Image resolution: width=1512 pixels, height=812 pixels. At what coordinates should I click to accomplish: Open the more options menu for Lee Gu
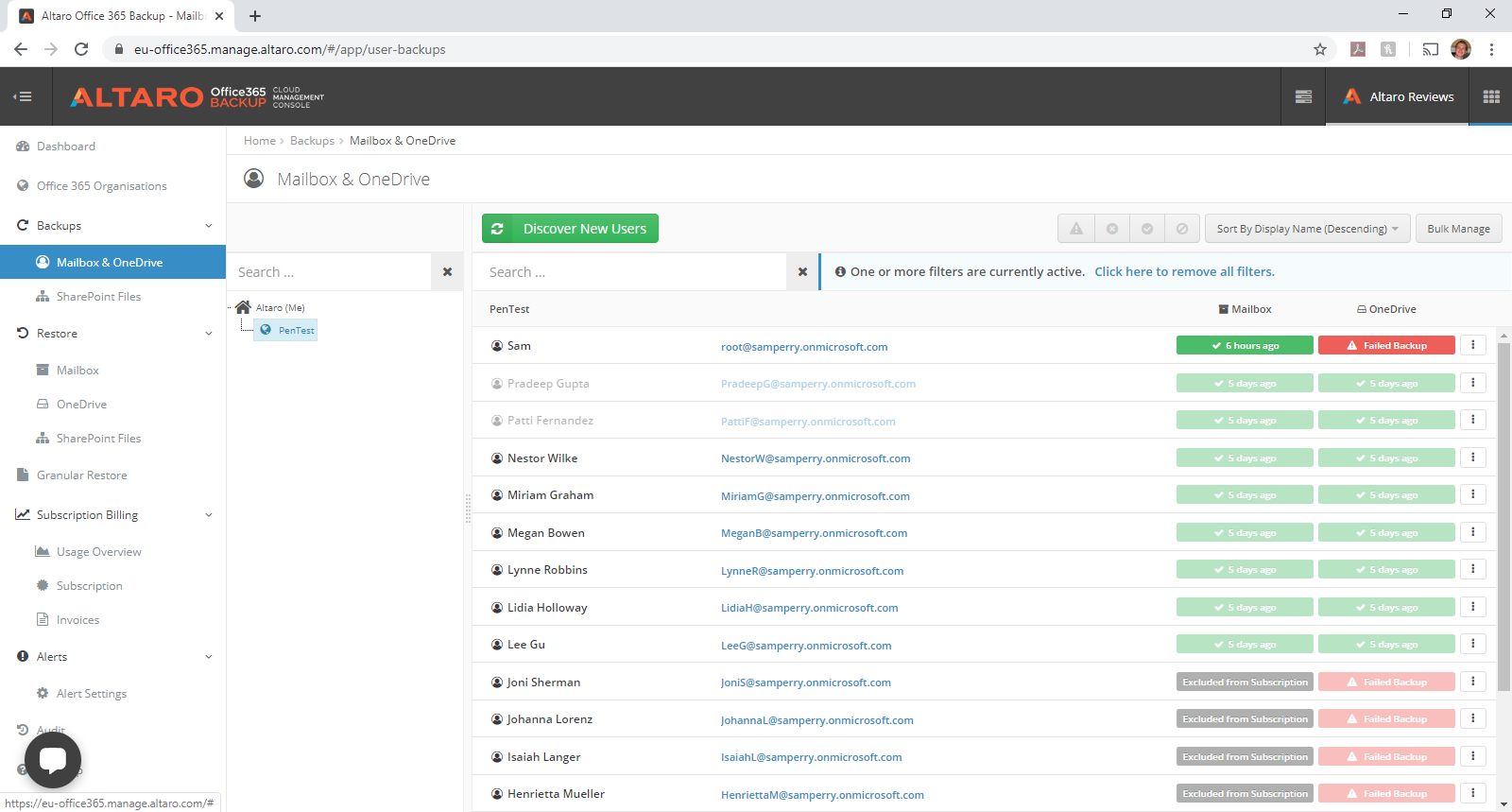[1472, 644]
